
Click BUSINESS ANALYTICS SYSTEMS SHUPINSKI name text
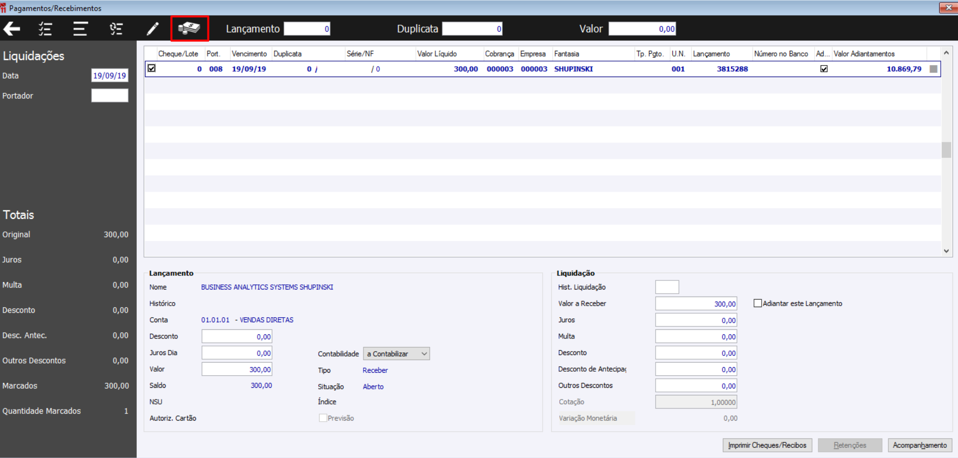267,287
